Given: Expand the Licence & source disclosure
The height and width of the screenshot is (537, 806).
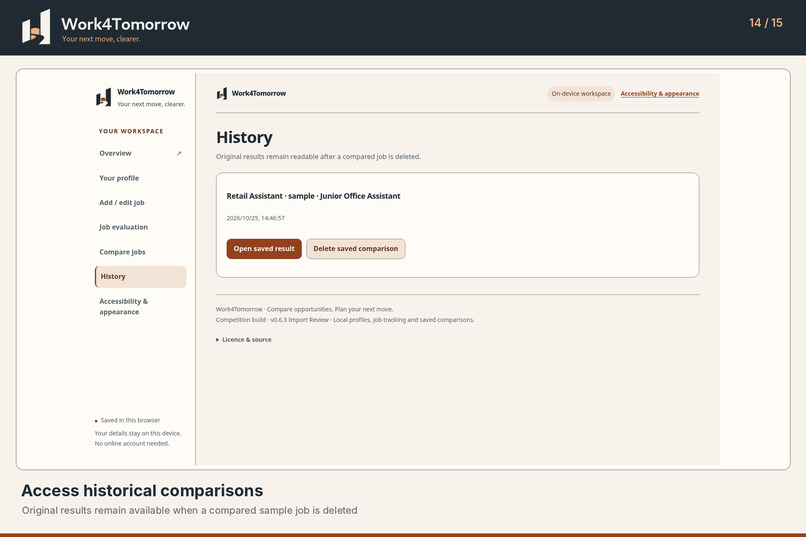Looking at the screenshot, I should click(244, 340).
